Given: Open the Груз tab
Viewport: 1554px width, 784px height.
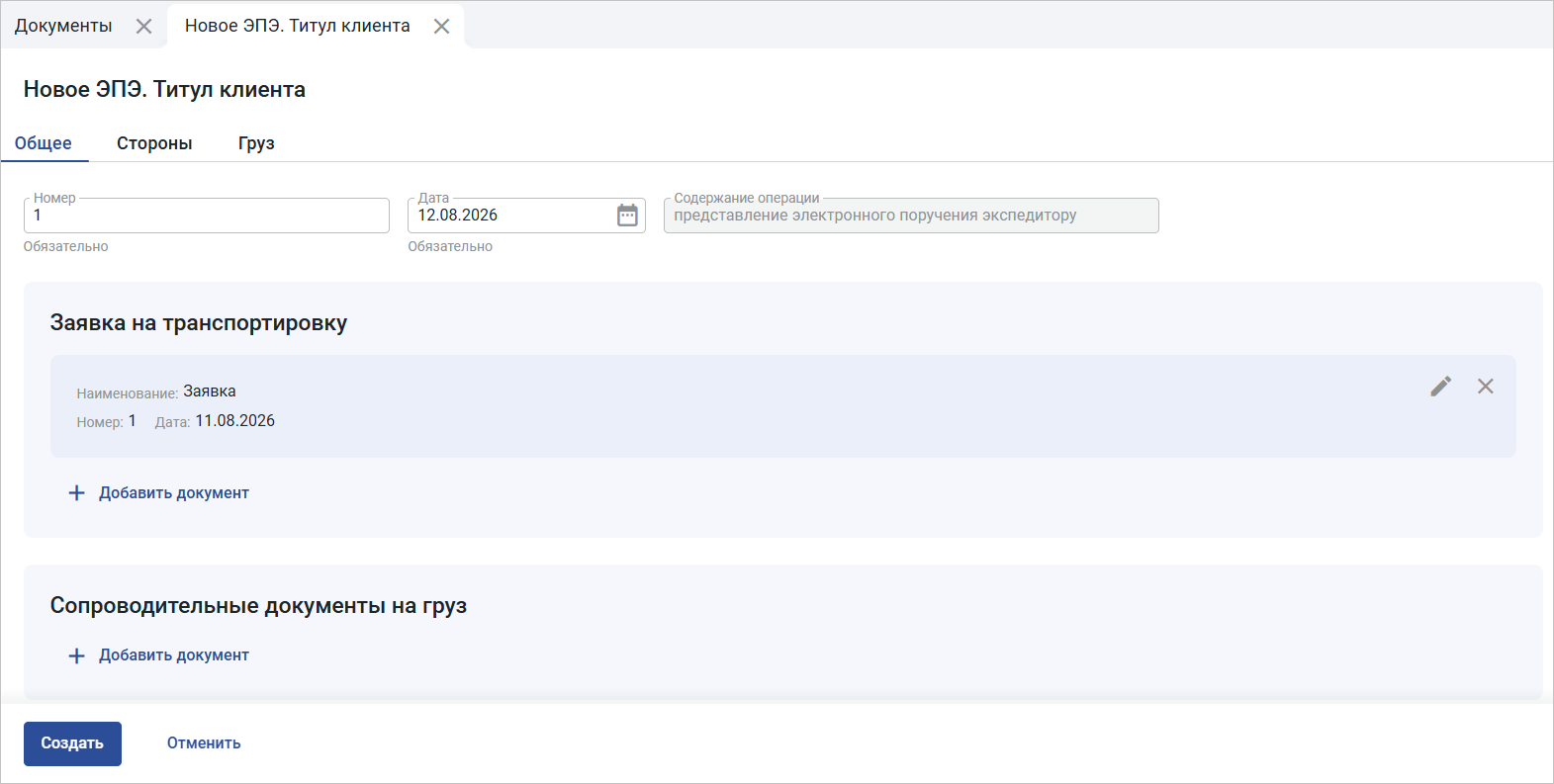Looking at the screenshot, I should point(256,143).
